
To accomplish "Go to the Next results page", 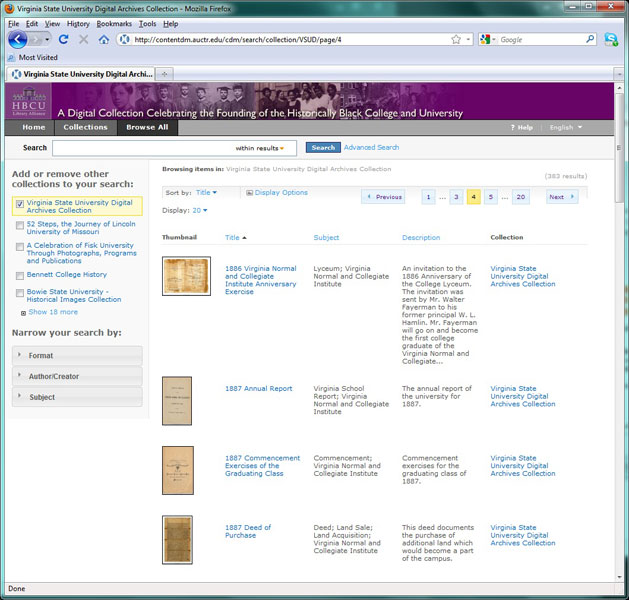I will 562,197.
